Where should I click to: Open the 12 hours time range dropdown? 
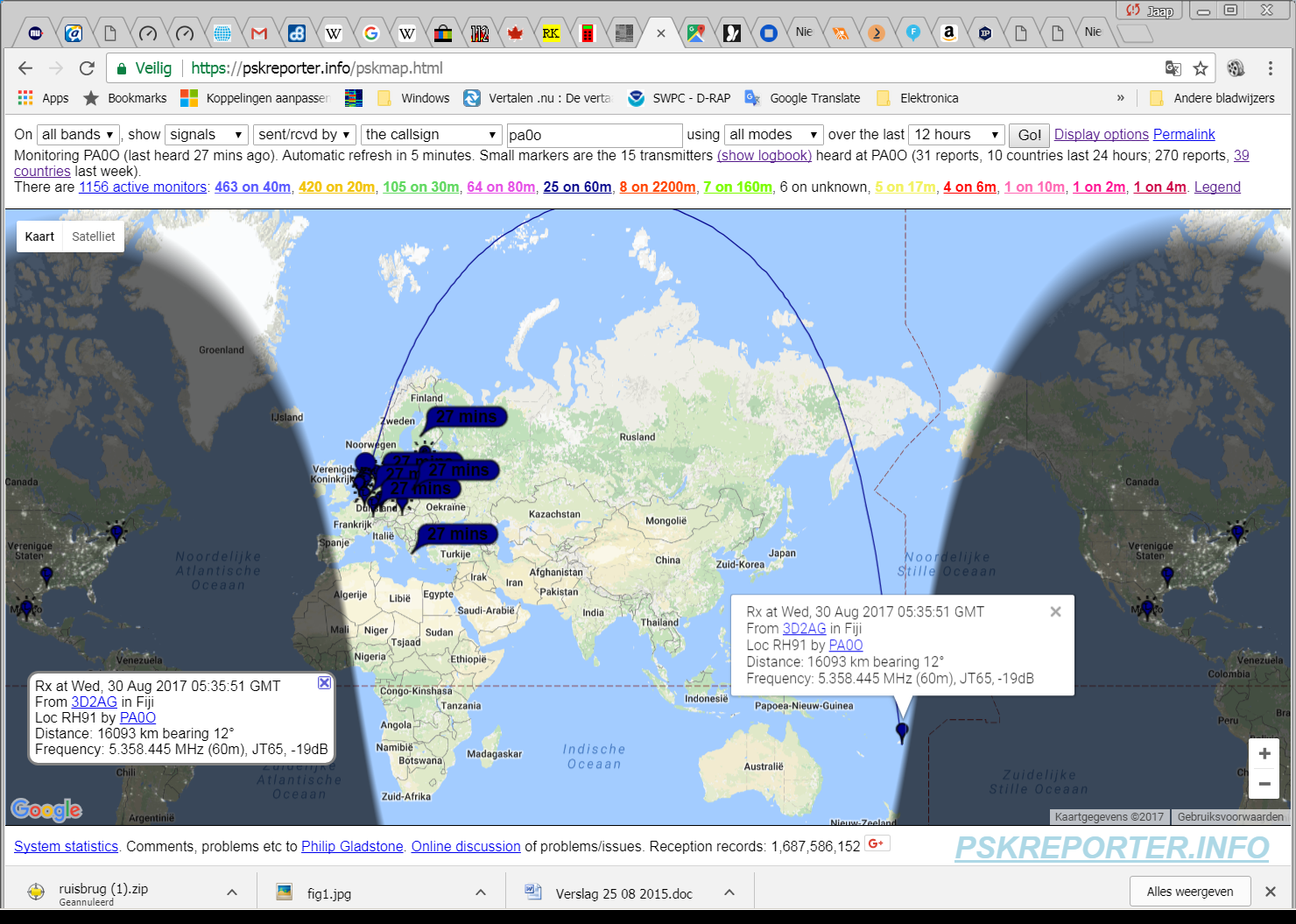[x=955, y=134]
